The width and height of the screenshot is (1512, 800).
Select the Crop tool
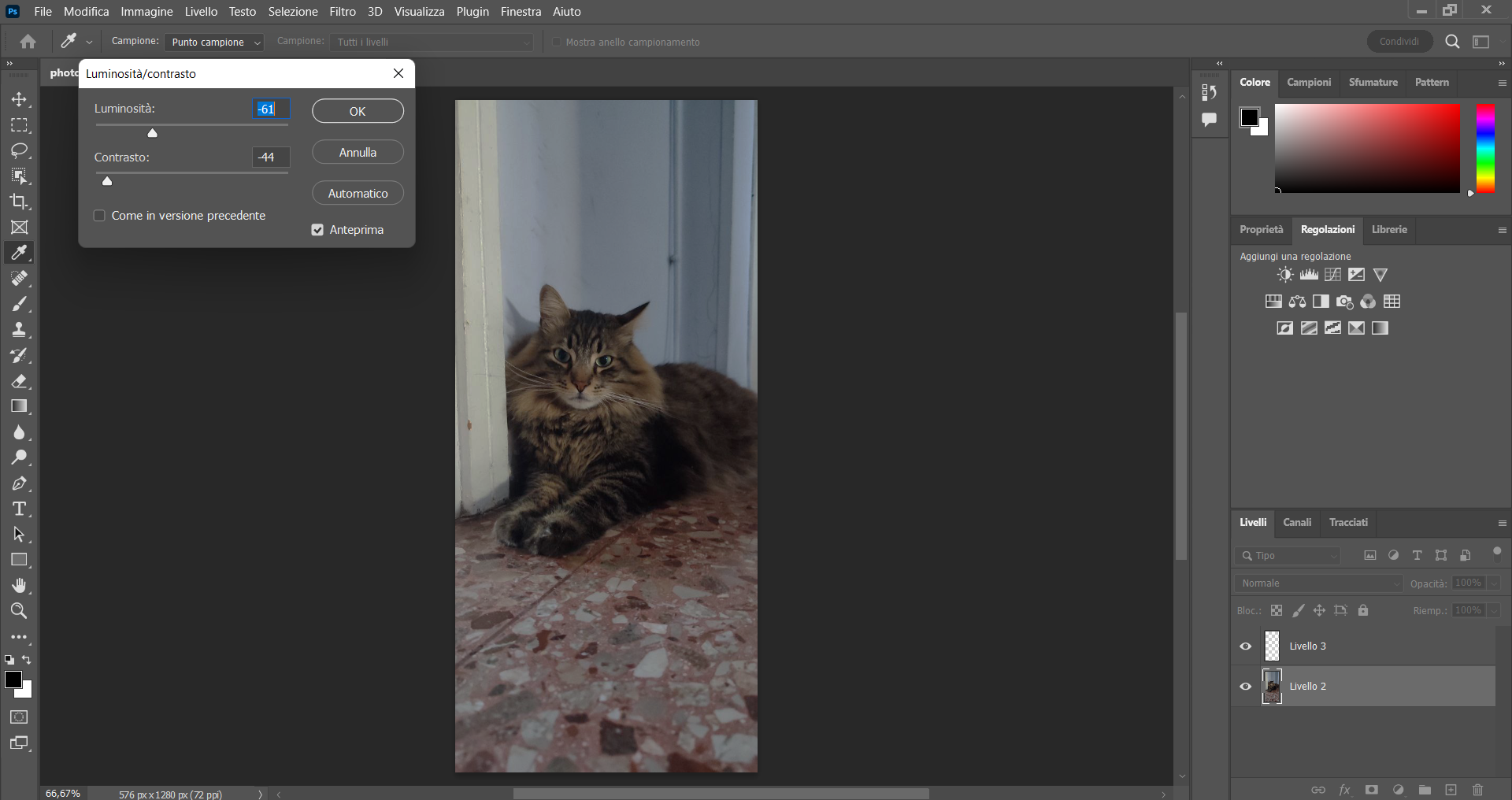[x=19, y=202]
